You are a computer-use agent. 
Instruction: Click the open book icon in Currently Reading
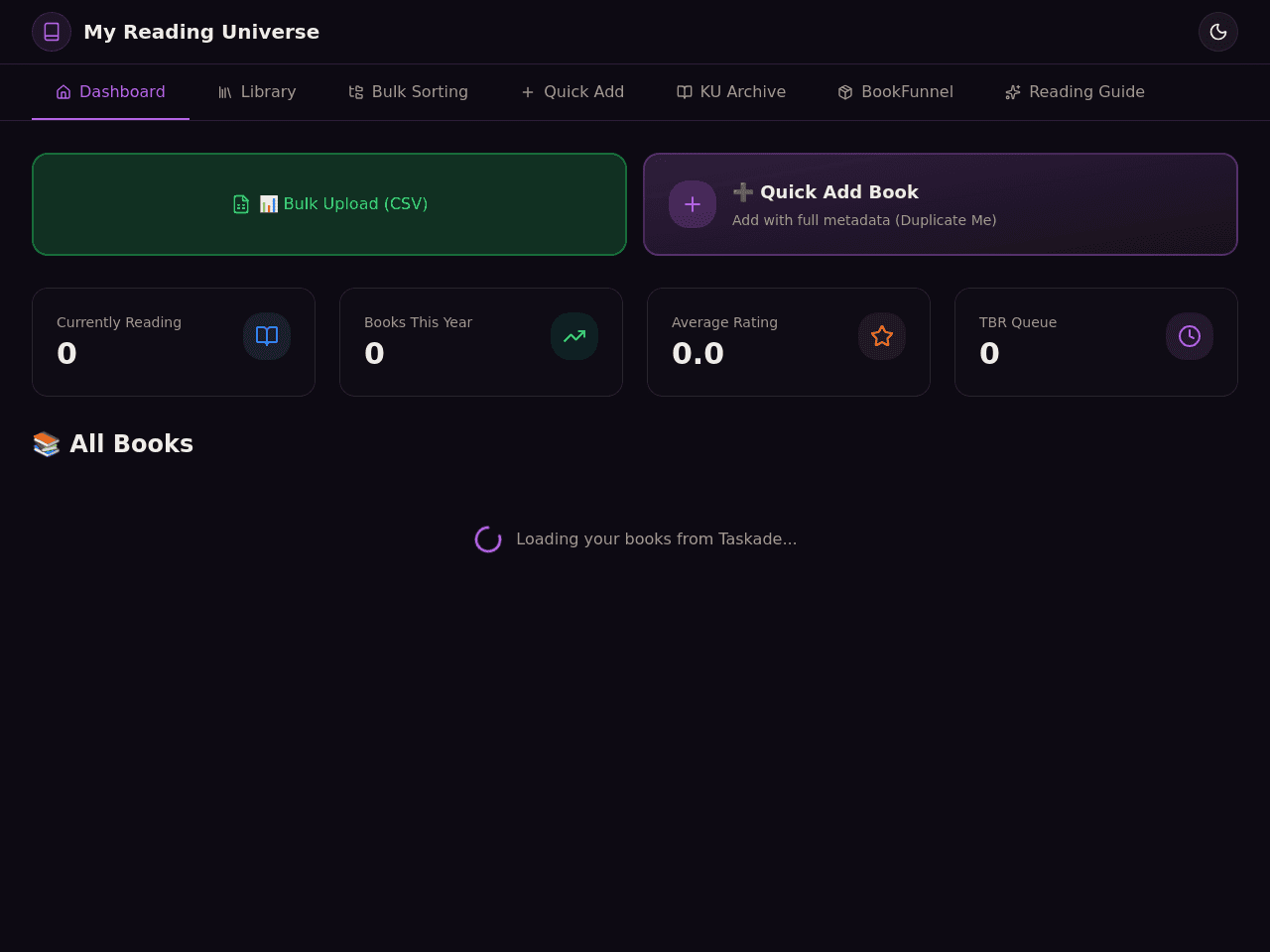coord(267,336)
